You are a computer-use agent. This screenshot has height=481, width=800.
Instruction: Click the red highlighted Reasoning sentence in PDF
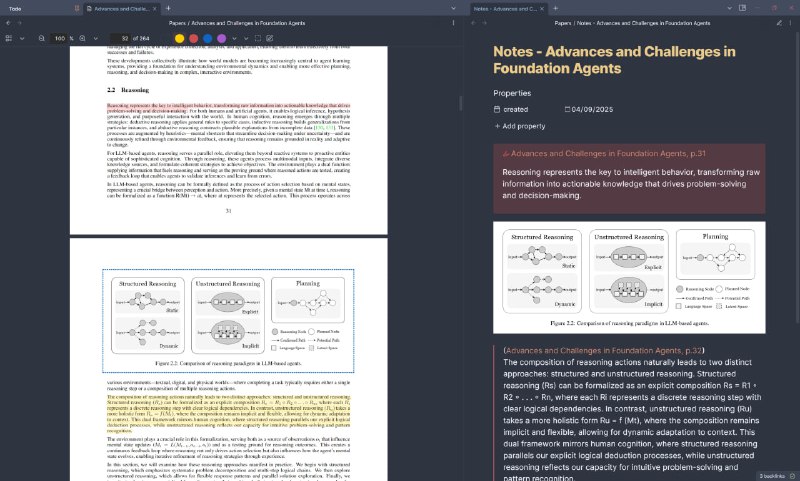(x=228, y=108)
